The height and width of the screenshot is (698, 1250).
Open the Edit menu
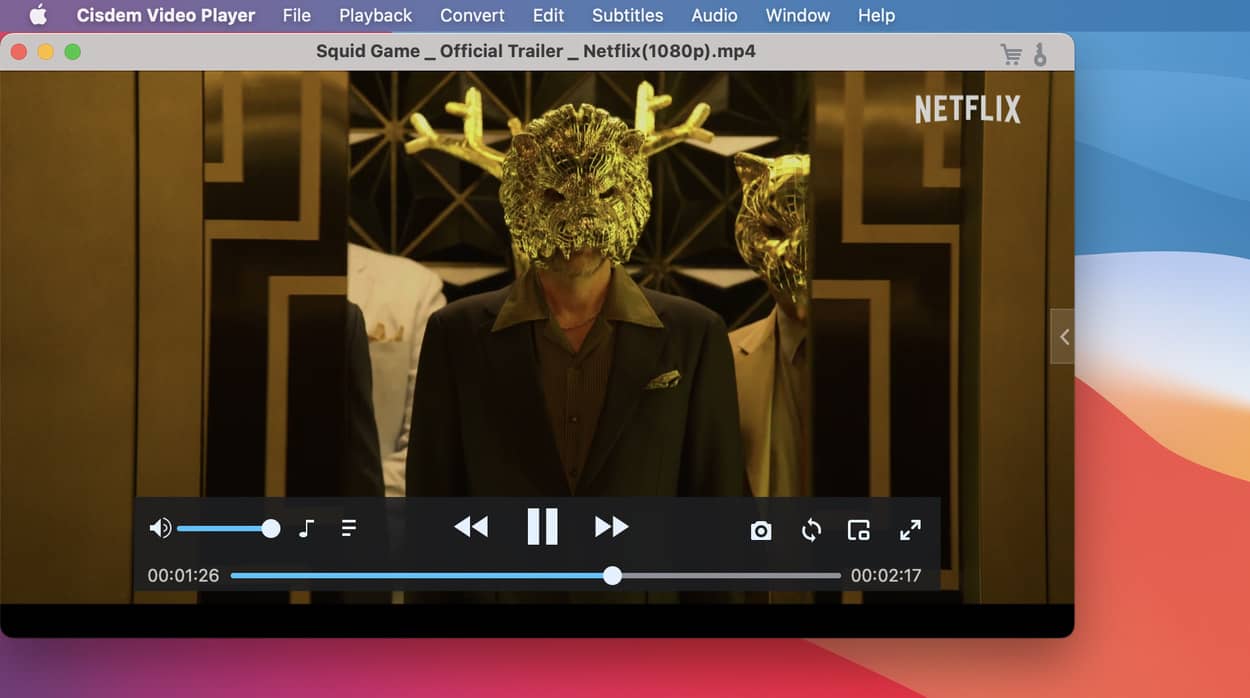click(548, 15)
